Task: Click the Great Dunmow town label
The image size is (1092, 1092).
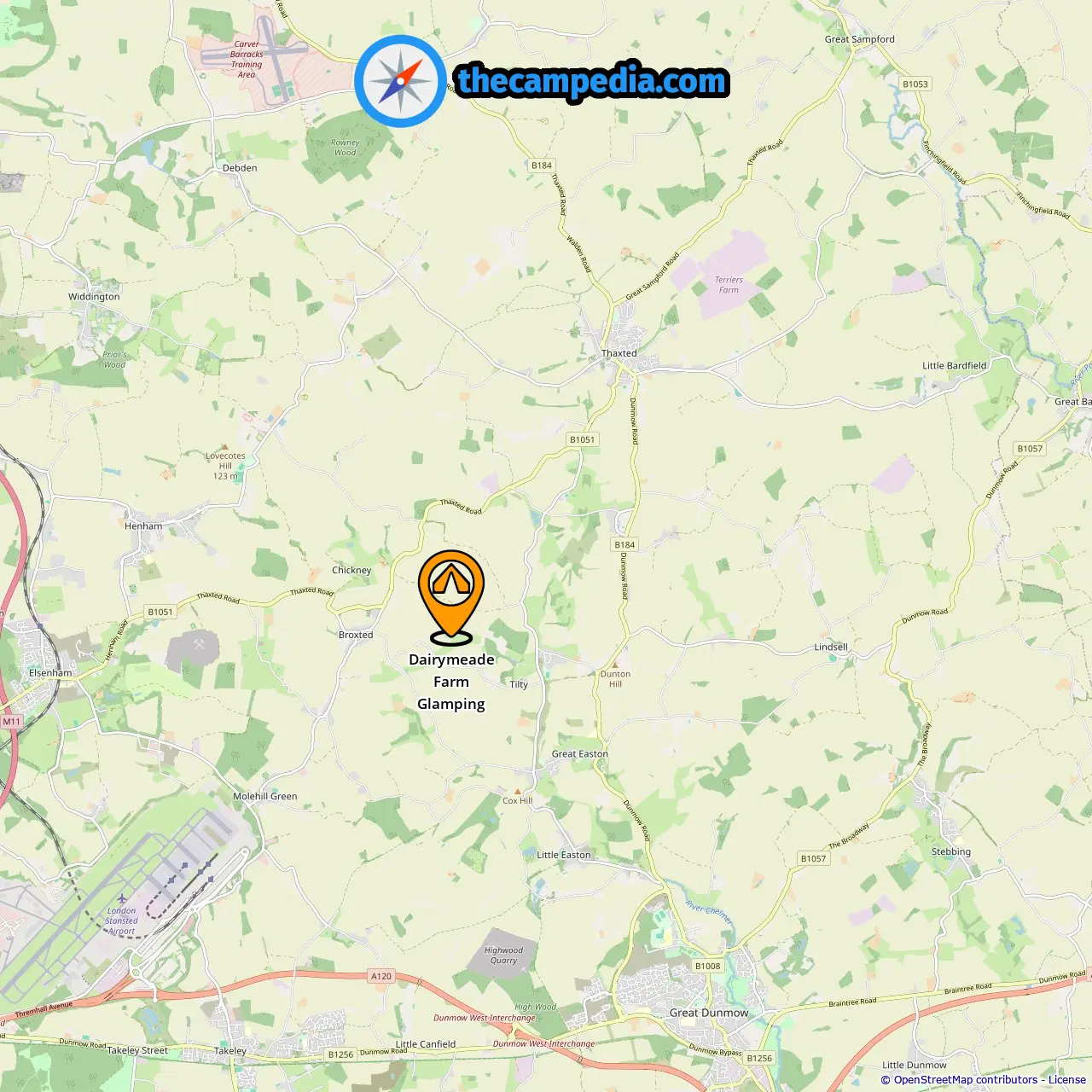Action: 709,1013
